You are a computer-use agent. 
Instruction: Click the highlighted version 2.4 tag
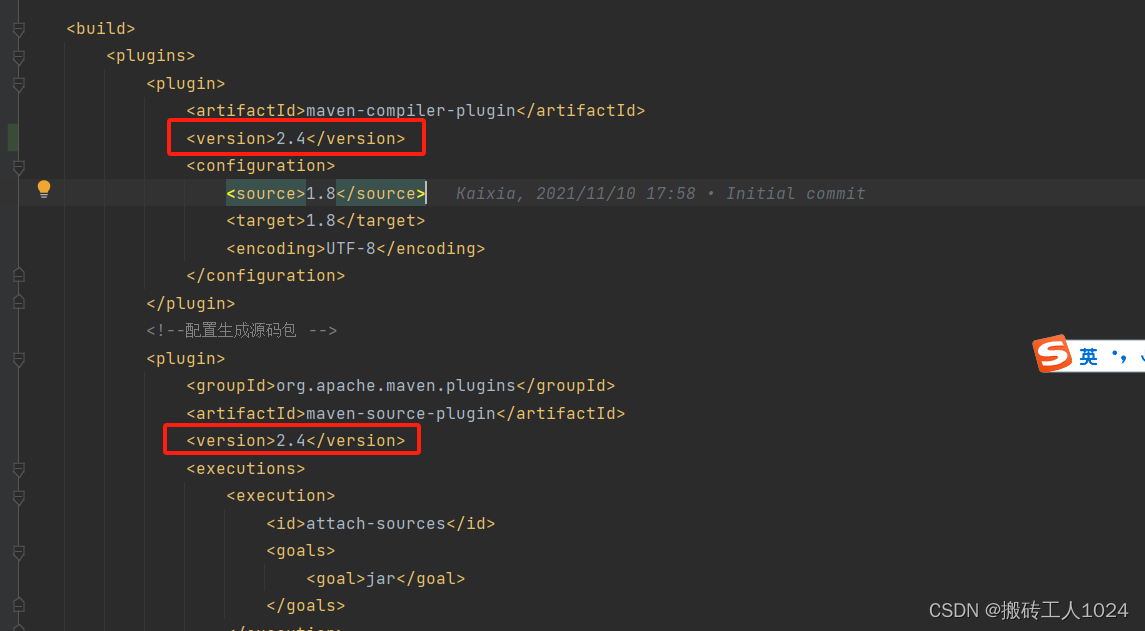[x=296, y=138]
